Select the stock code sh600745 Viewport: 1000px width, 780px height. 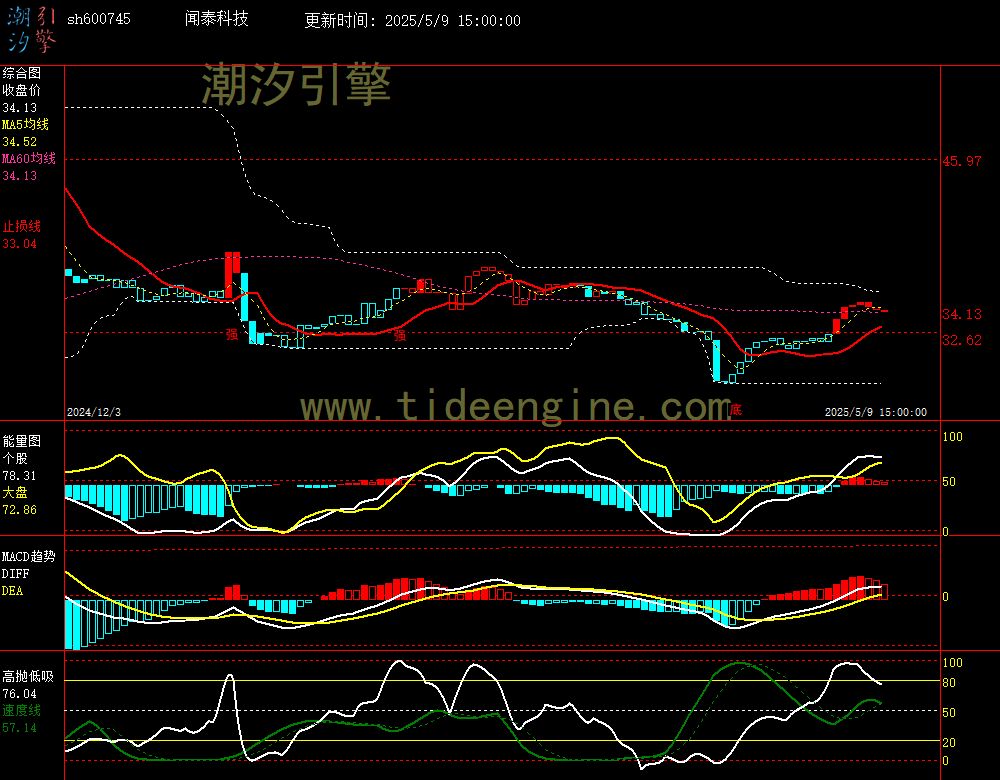pos(99,19)
